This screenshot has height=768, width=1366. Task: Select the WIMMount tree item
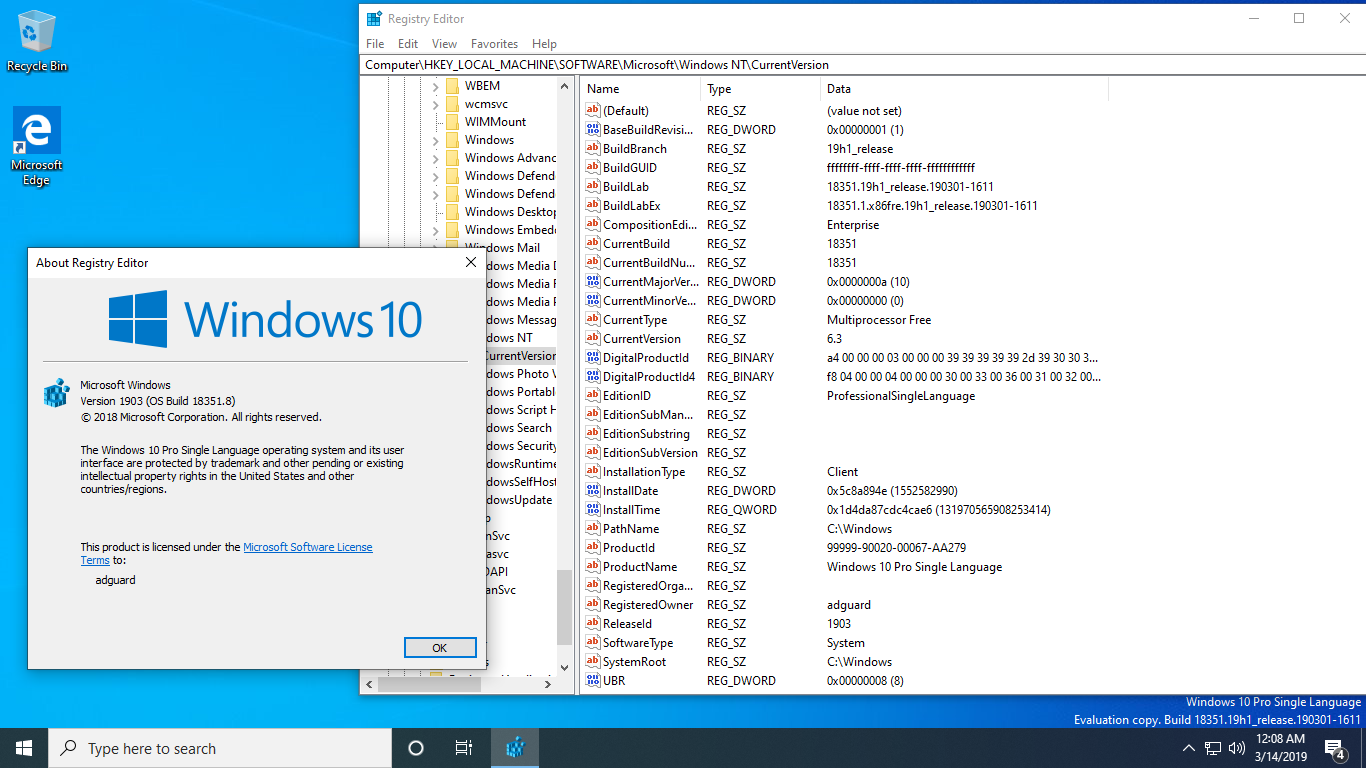click(495, 122)
